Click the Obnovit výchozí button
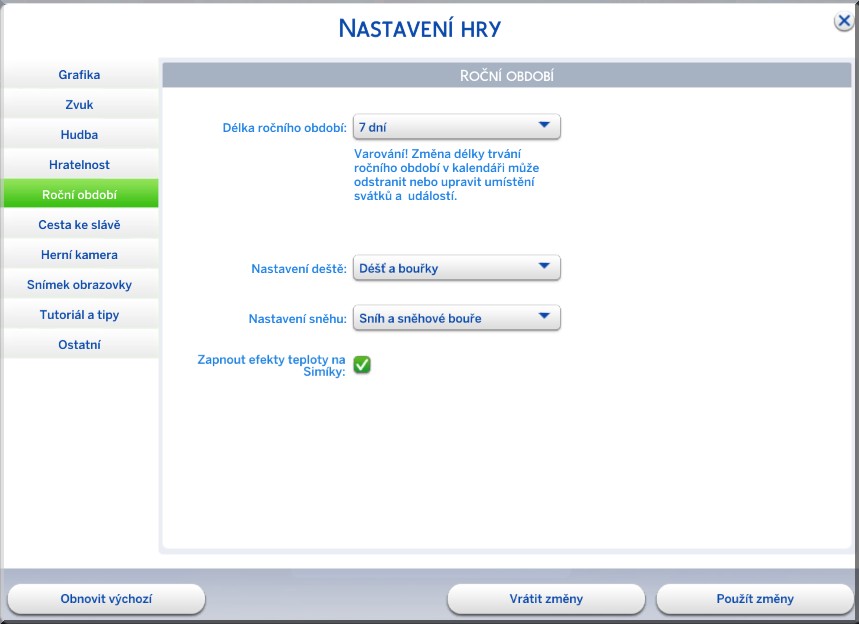The width and height of the screenshot is (859, 624). click(x=106, y=599)
